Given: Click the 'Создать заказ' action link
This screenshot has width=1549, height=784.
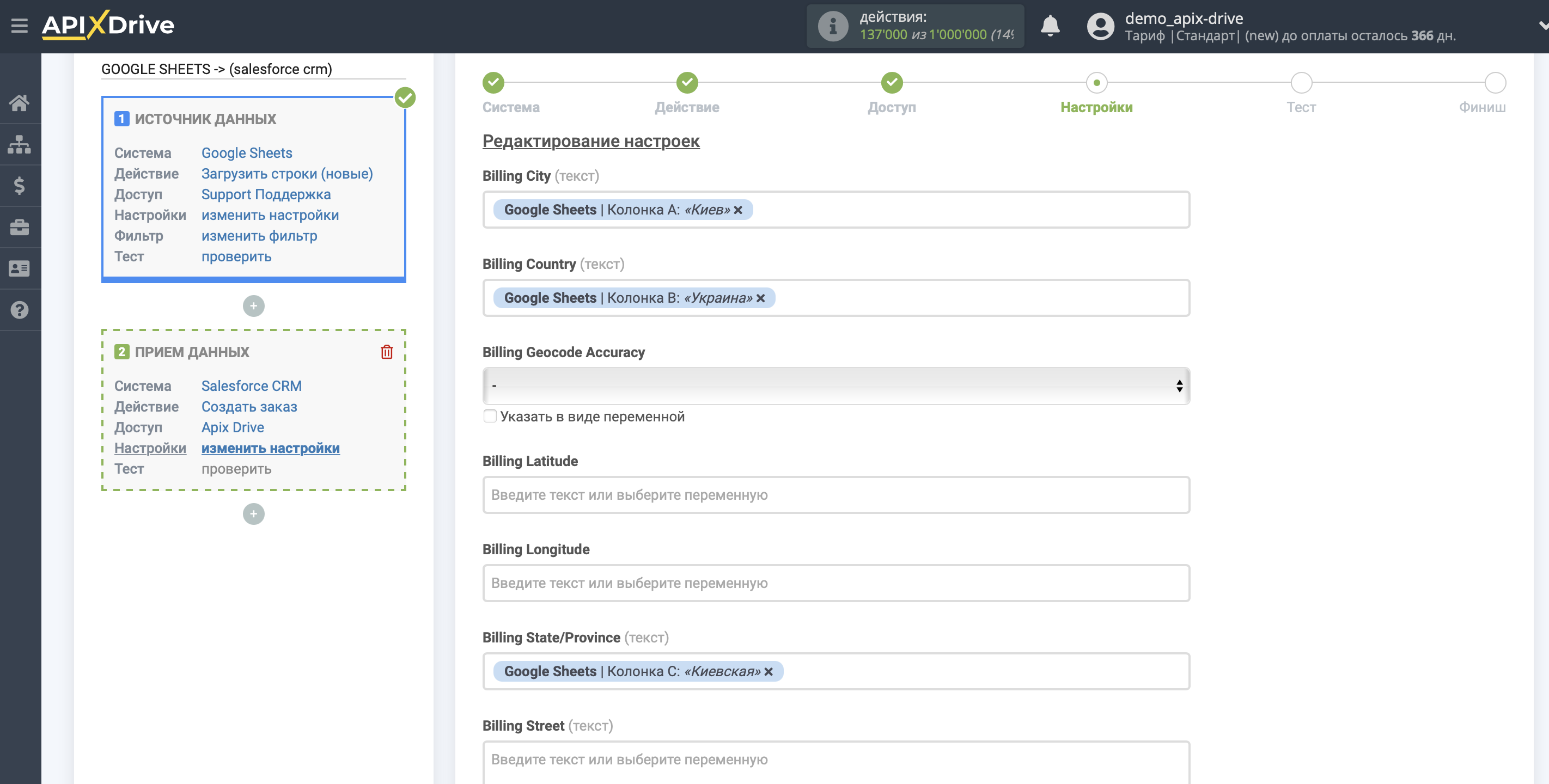Looking at the screenshot, I should click(x=249, y=407).
